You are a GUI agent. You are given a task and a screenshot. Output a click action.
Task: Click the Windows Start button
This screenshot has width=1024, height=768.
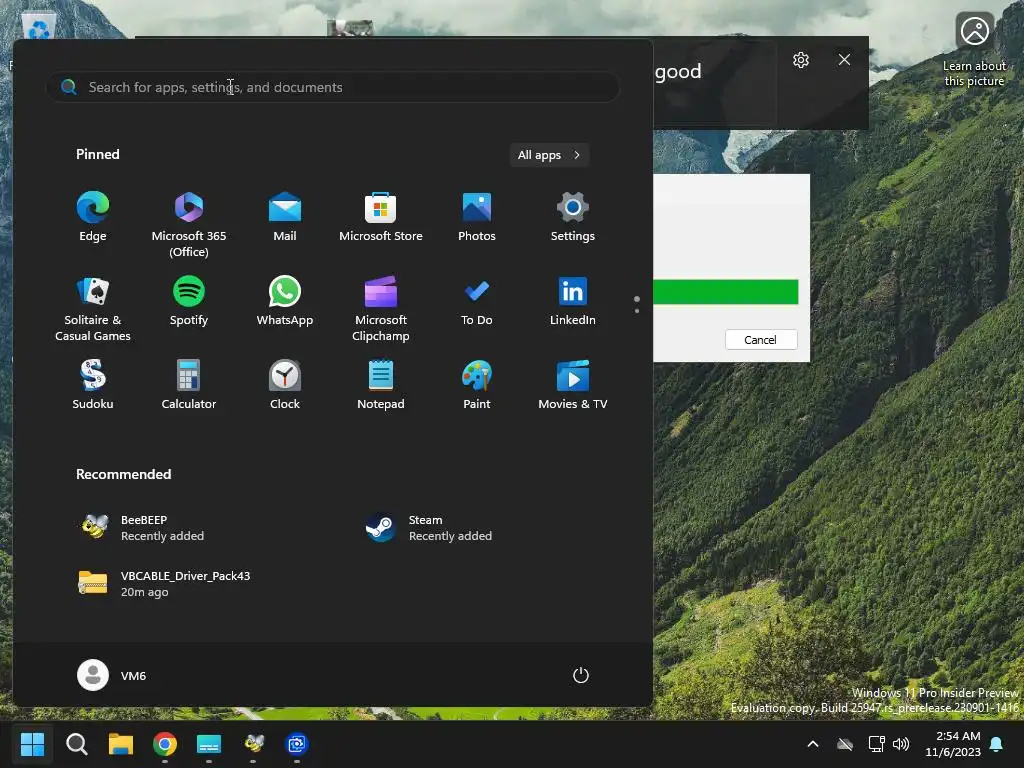(32, 744)
